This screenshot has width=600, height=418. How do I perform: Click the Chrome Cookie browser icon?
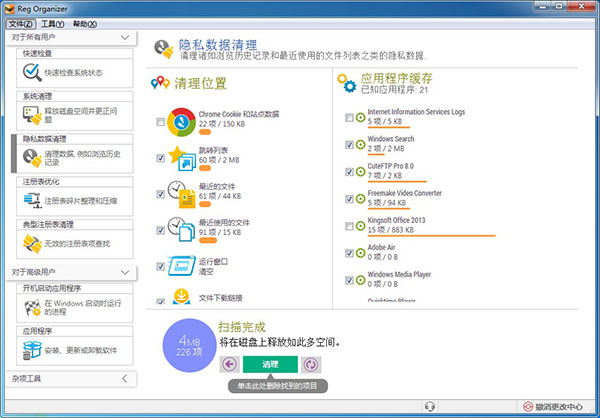pyautogui.click(x=181, y=122)
